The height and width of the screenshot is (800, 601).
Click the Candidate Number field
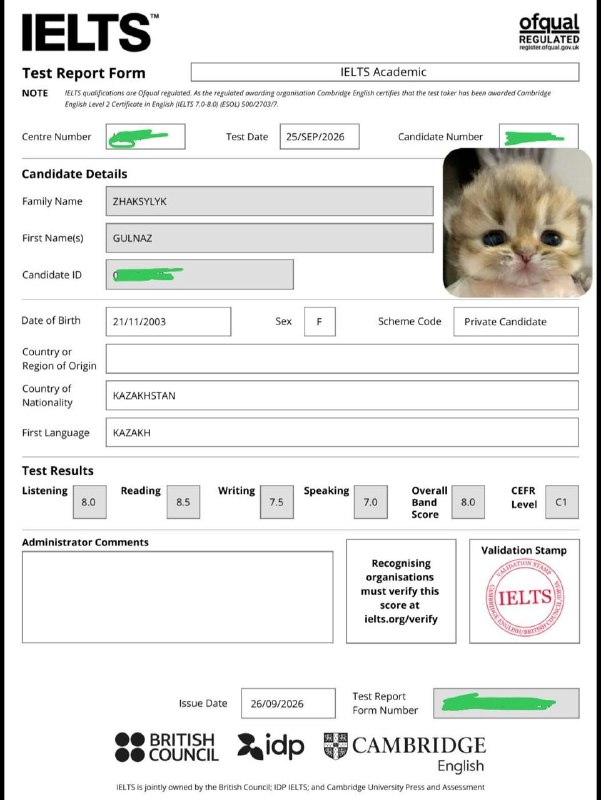539,136
